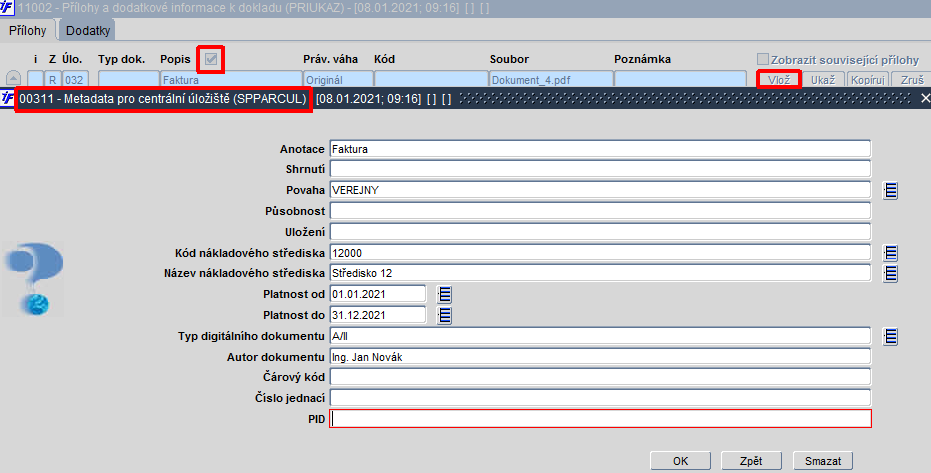The image size is (931, 473).
Task: Click the Smazat button
Action: pyautogui.click(x=823, y=461)
